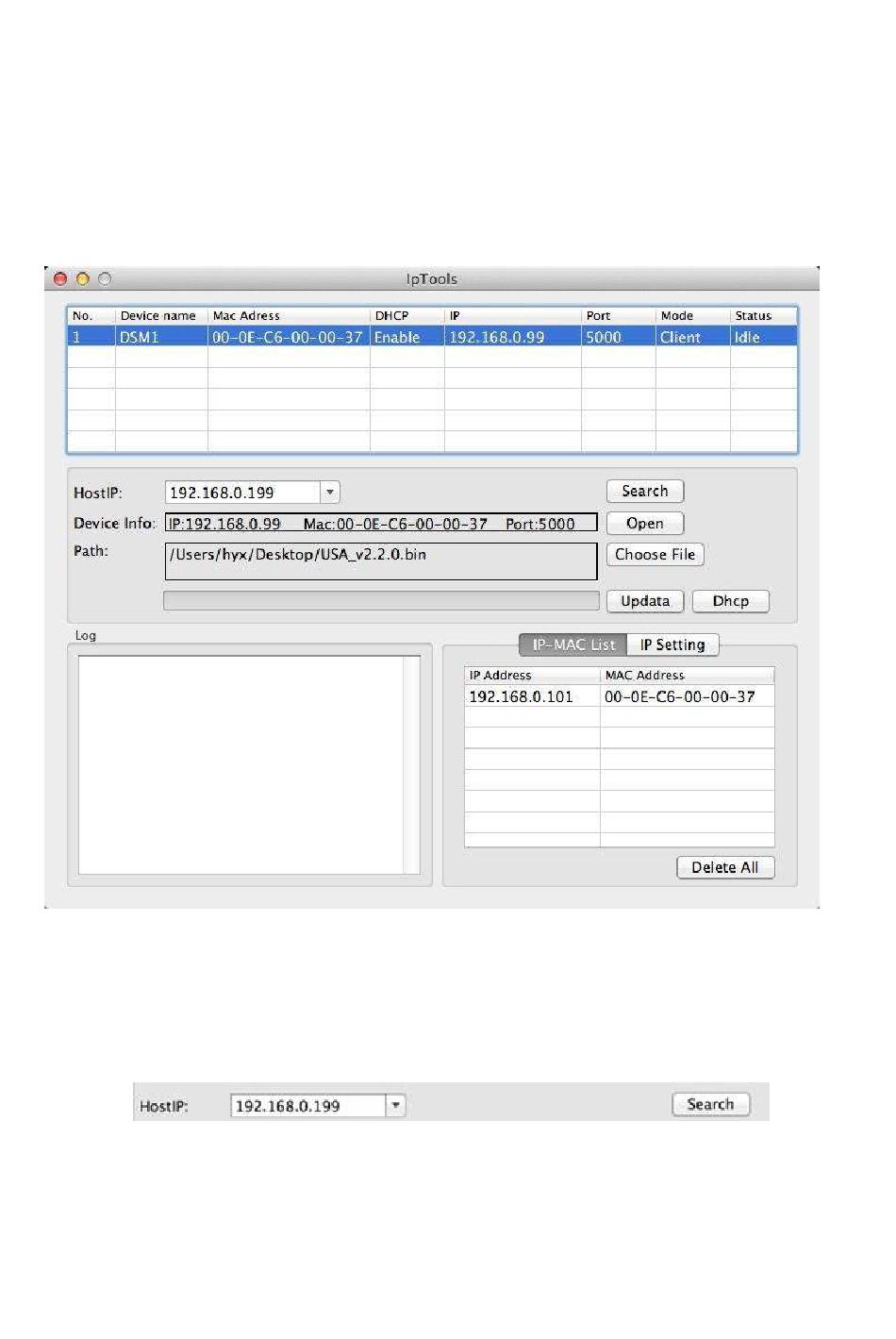Select the 192.168.0.101 IP-MAC list row

pyautogui.click(x=619, y=696)
